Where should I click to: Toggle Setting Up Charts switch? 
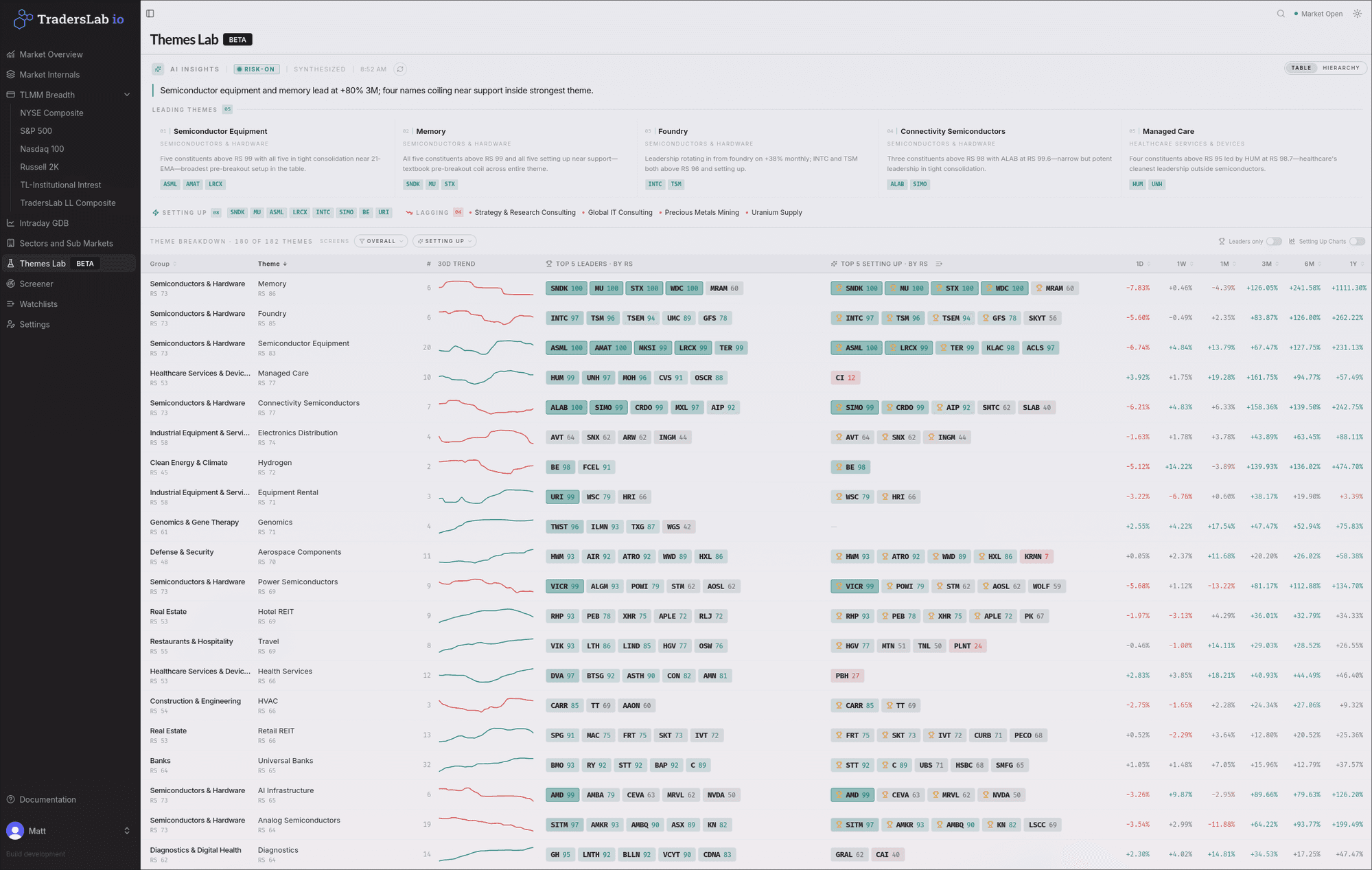[x=1357, y=242]
